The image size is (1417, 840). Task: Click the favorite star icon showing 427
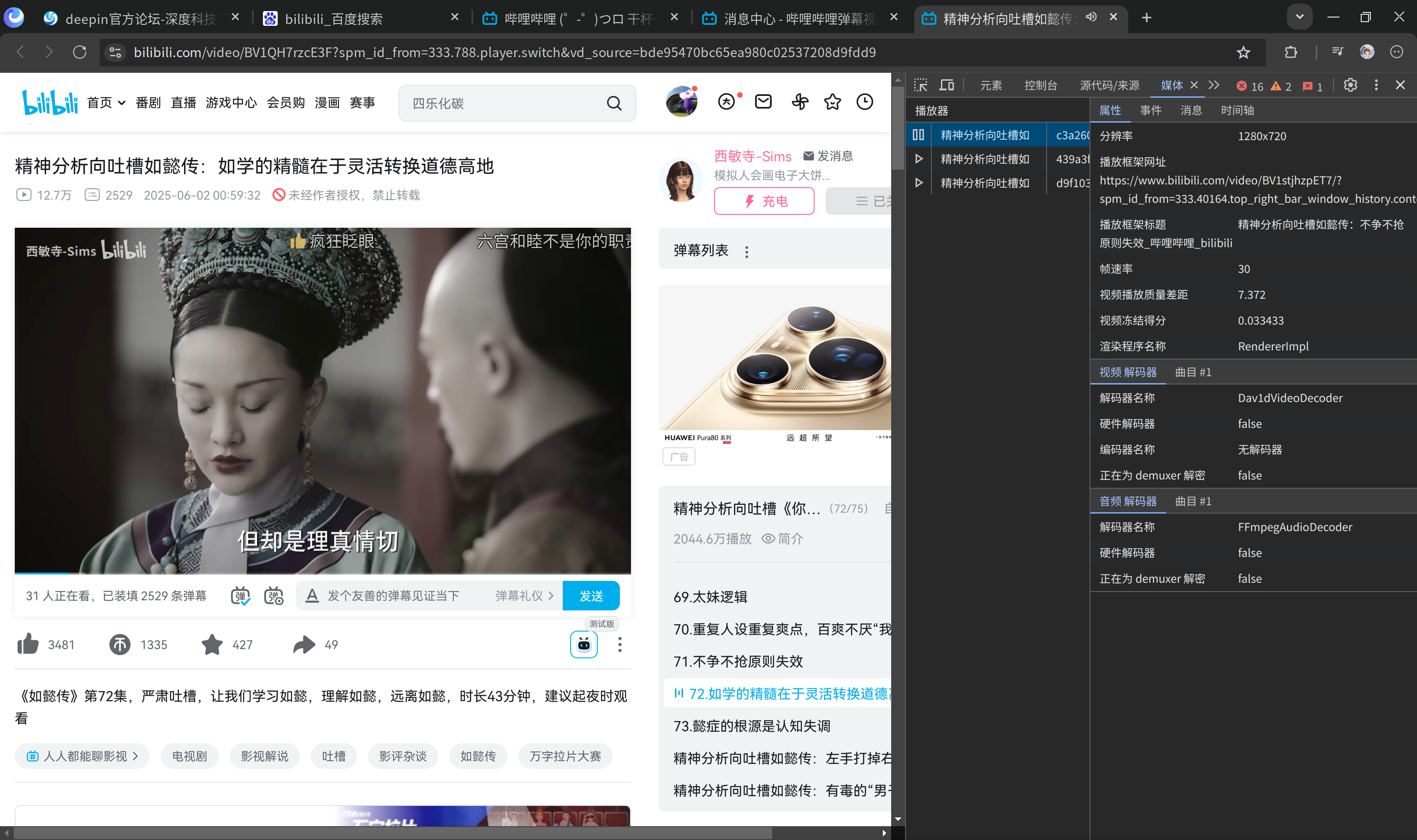click(212, 644)
